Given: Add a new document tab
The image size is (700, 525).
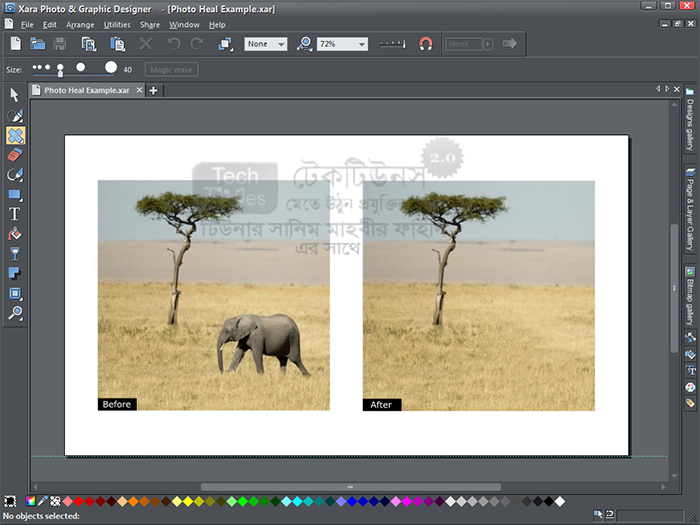Looking at the screenshot, I should 153,90.
